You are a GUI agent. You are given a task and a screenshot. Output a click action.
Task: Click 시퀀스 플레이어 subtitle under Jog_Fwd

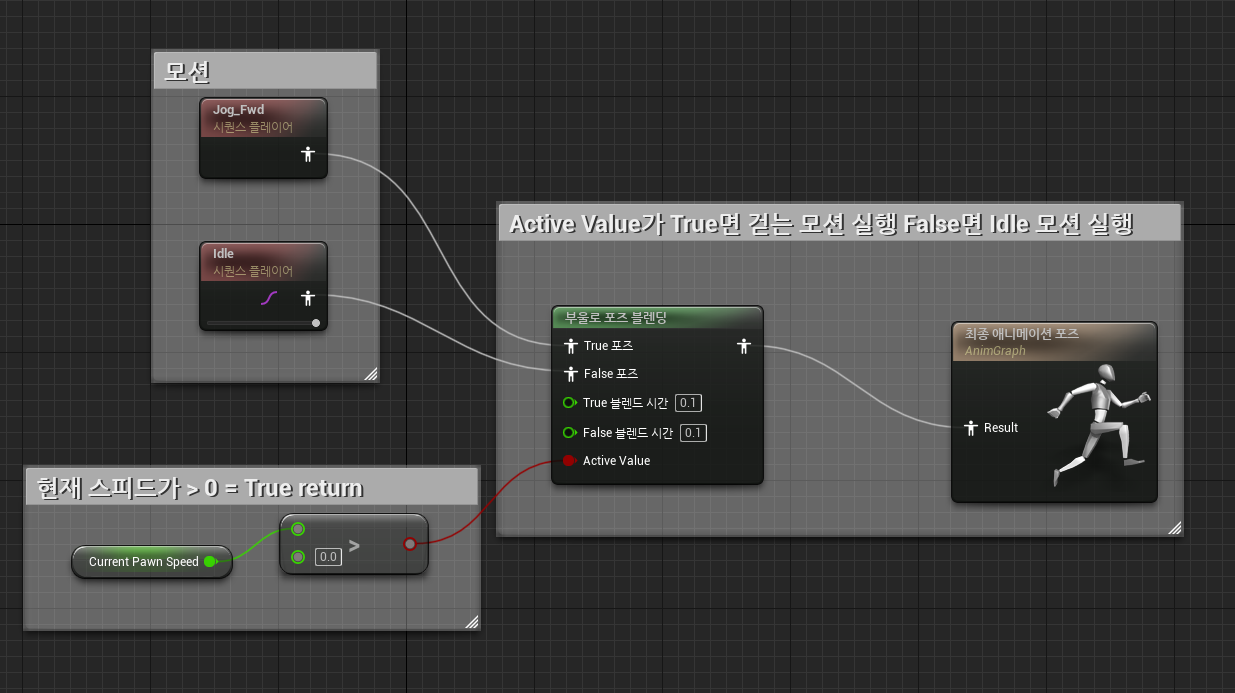[253, 127]
